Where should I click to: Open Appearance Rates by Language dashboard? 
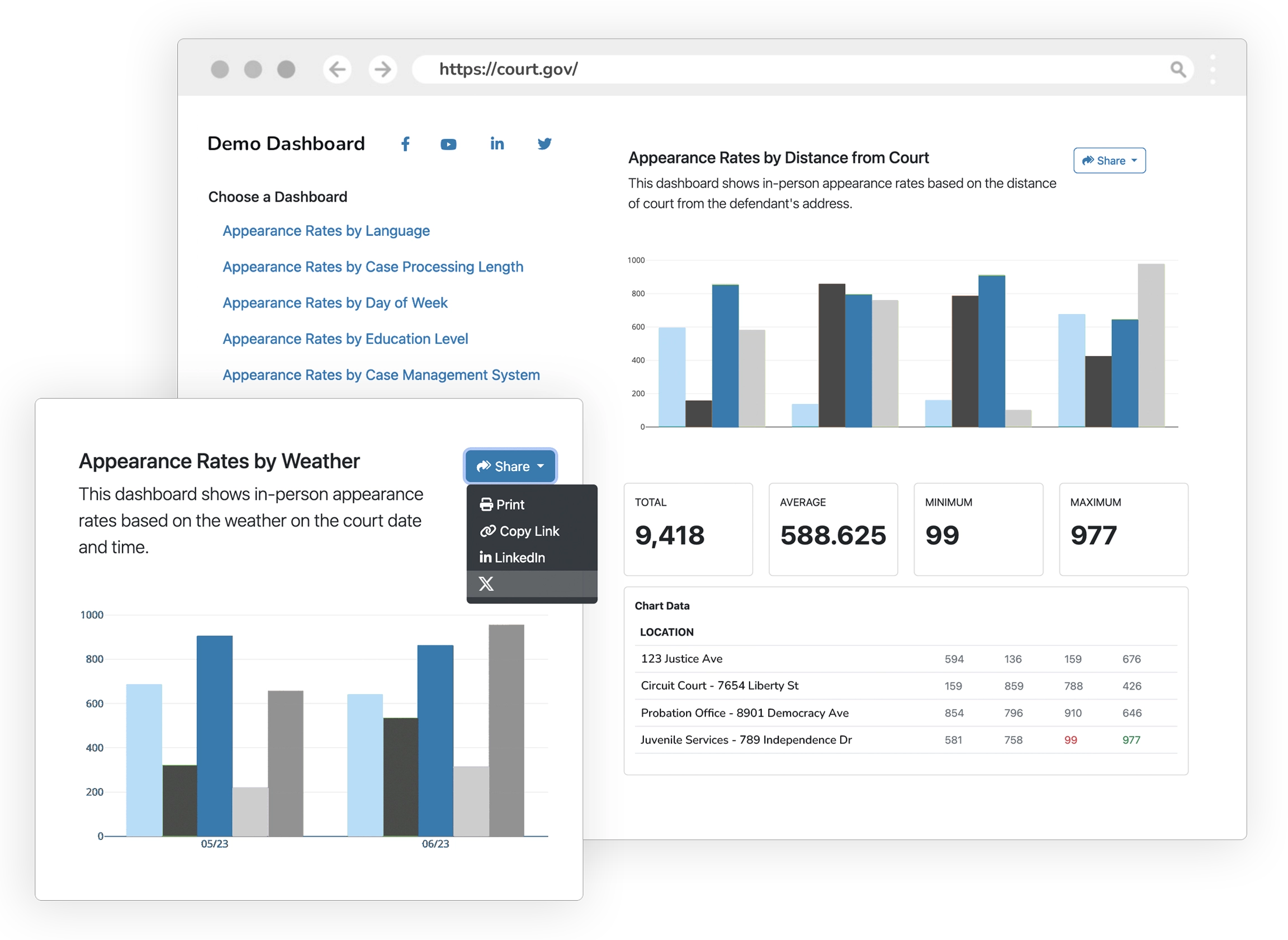(x=326, y=231)
